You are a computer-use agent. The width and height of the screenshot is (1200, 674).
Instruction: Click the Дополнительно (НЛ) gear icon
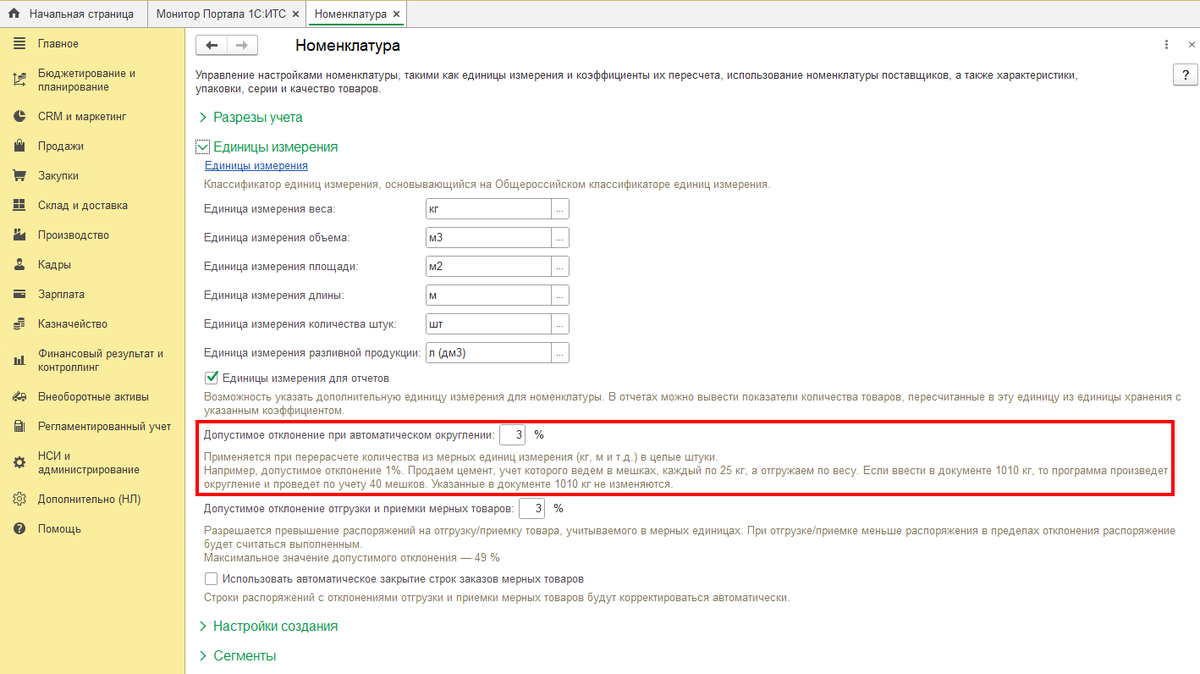18,498
